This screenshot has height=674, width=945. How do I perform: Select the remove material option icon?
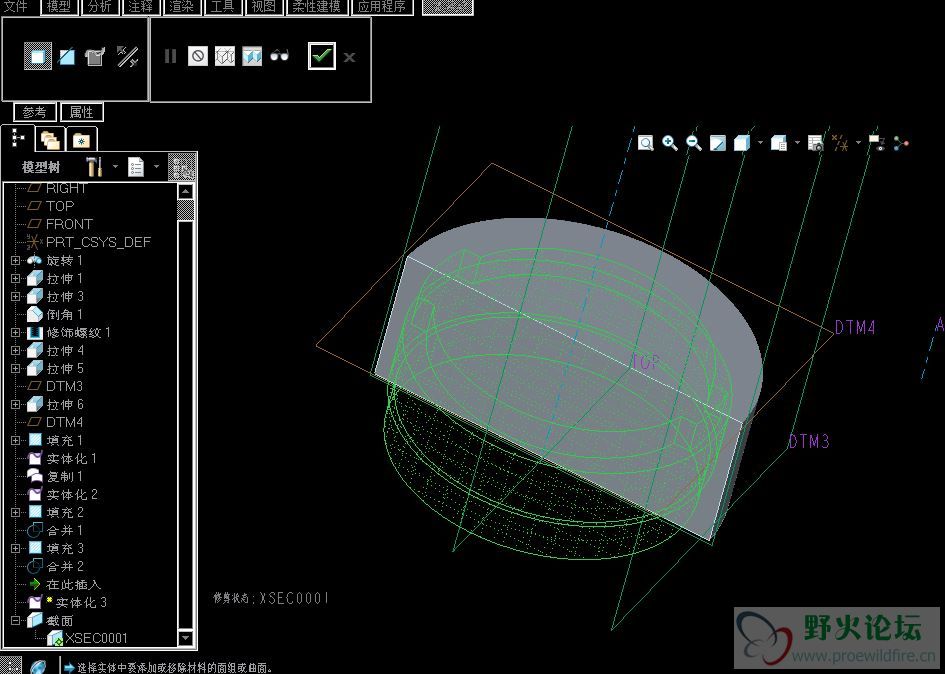(x=67, y=57)
